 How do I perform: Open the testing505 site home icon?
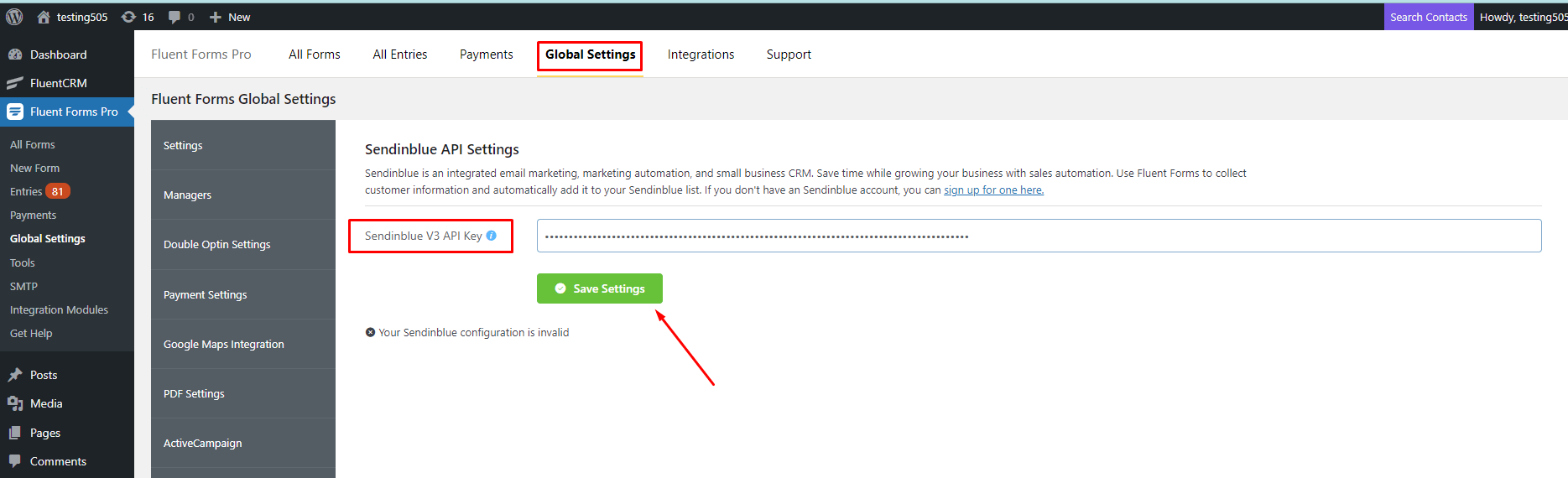pos(44,17)
